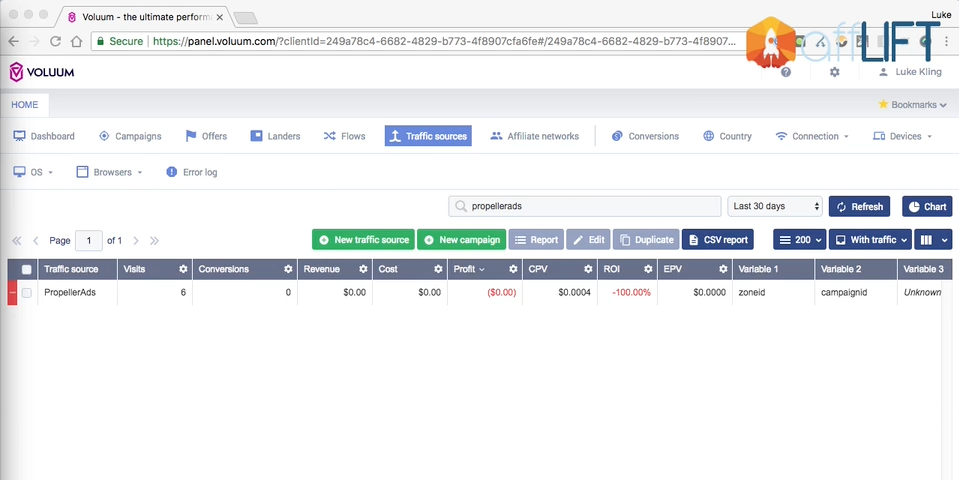The height and width of the screenshot is (480, 959).
Task: Open the Luke Kling account menu
Action: (x=909, y=72)
